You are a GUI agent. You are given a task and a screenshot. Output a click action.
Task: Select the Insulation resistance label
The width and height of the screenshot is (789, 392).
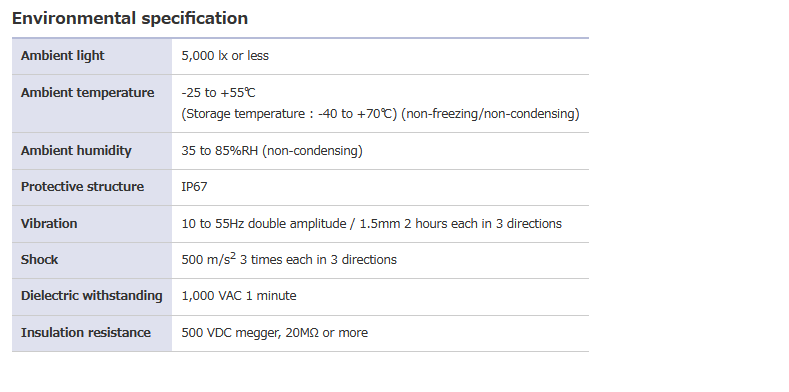86,333
